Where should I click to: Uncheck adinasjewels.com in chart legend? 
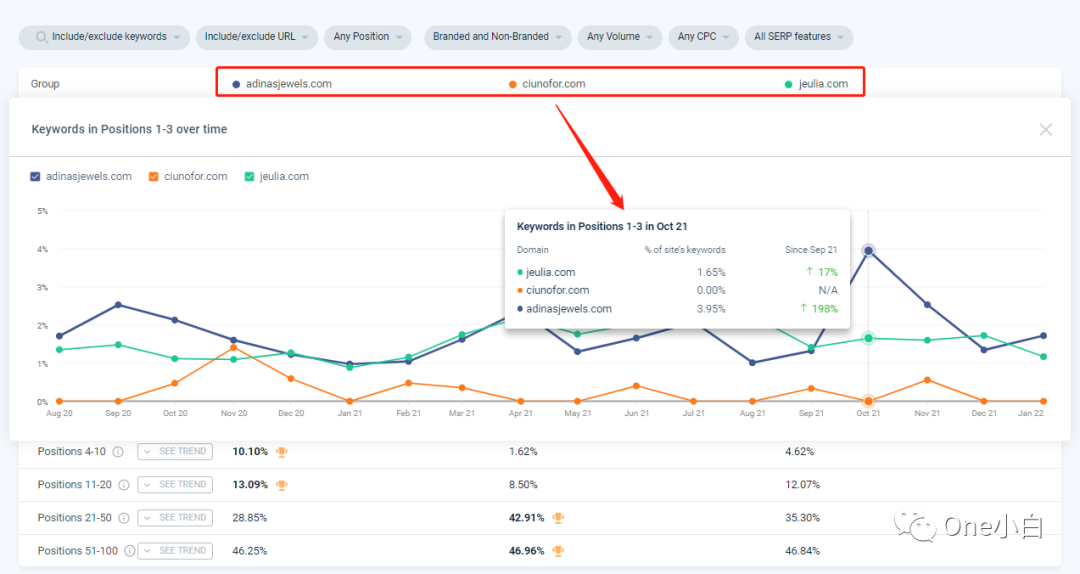tap(35, 176)
